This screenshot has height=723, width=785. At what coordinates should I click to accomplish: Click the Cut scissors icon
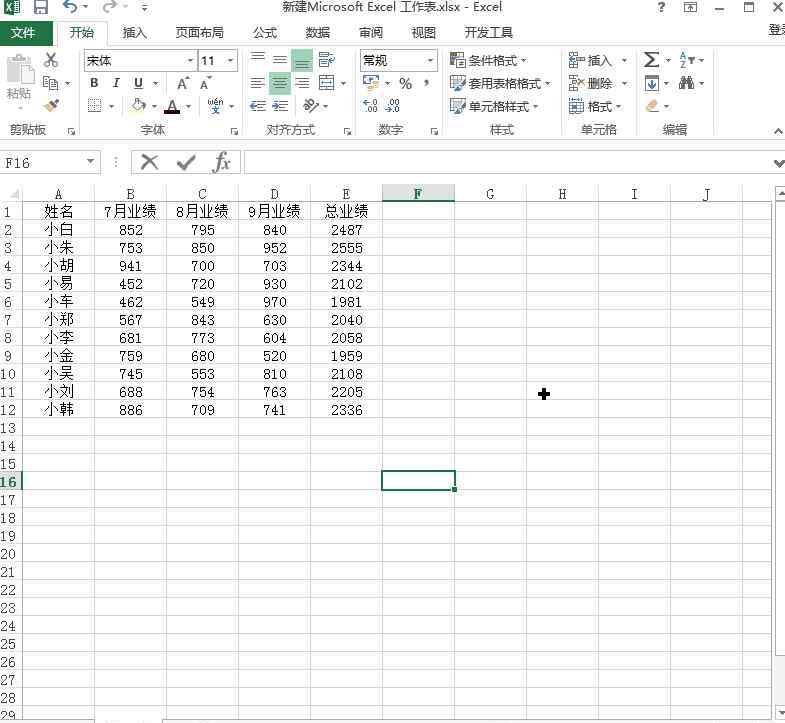click(x=52, y=61)
